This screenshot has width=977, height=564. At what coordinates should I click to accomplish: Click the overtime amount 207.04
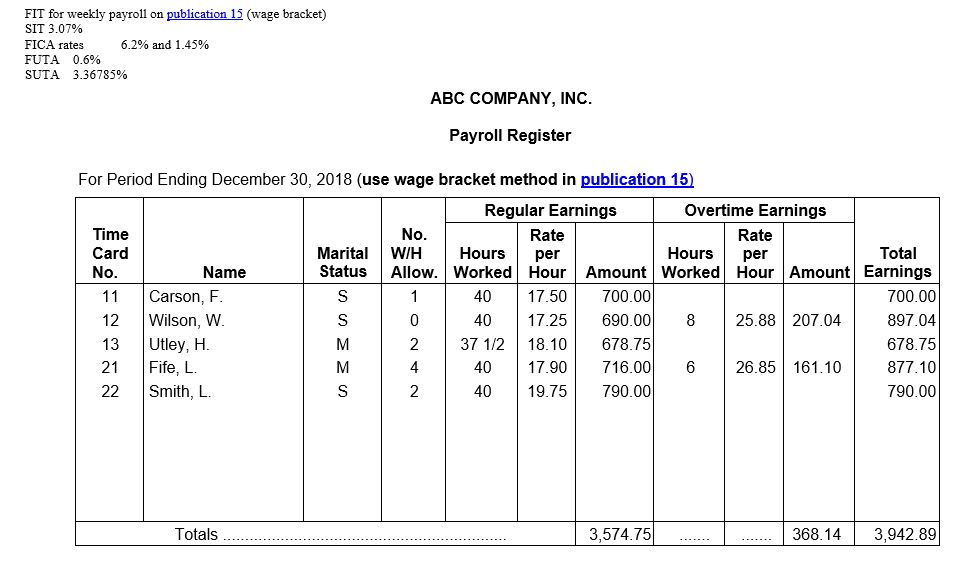pyautogui.click(x=816, y=320)
